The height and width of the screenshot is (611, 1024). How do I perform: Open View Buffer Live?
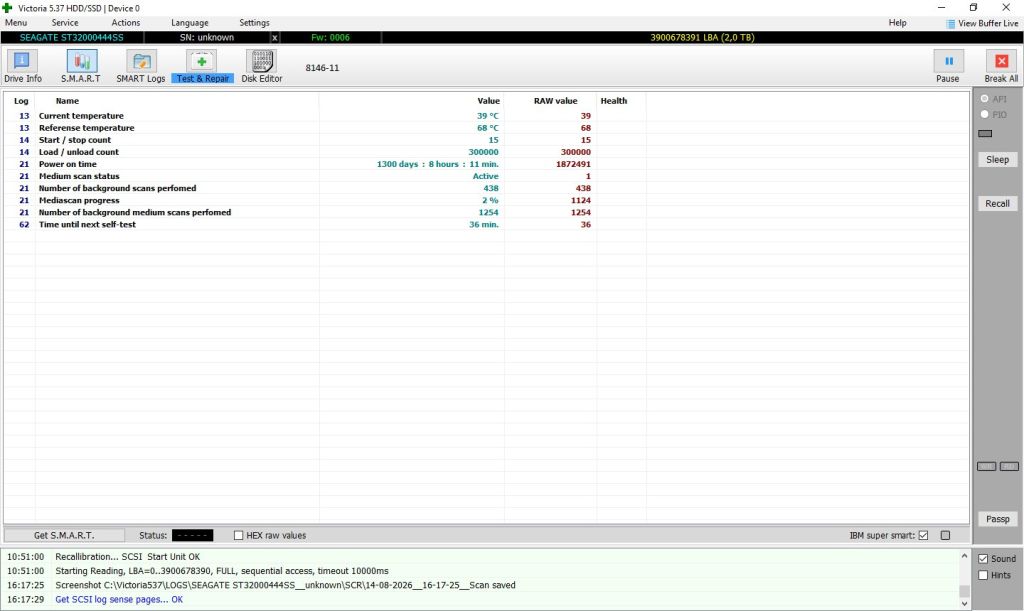[982, 24]
